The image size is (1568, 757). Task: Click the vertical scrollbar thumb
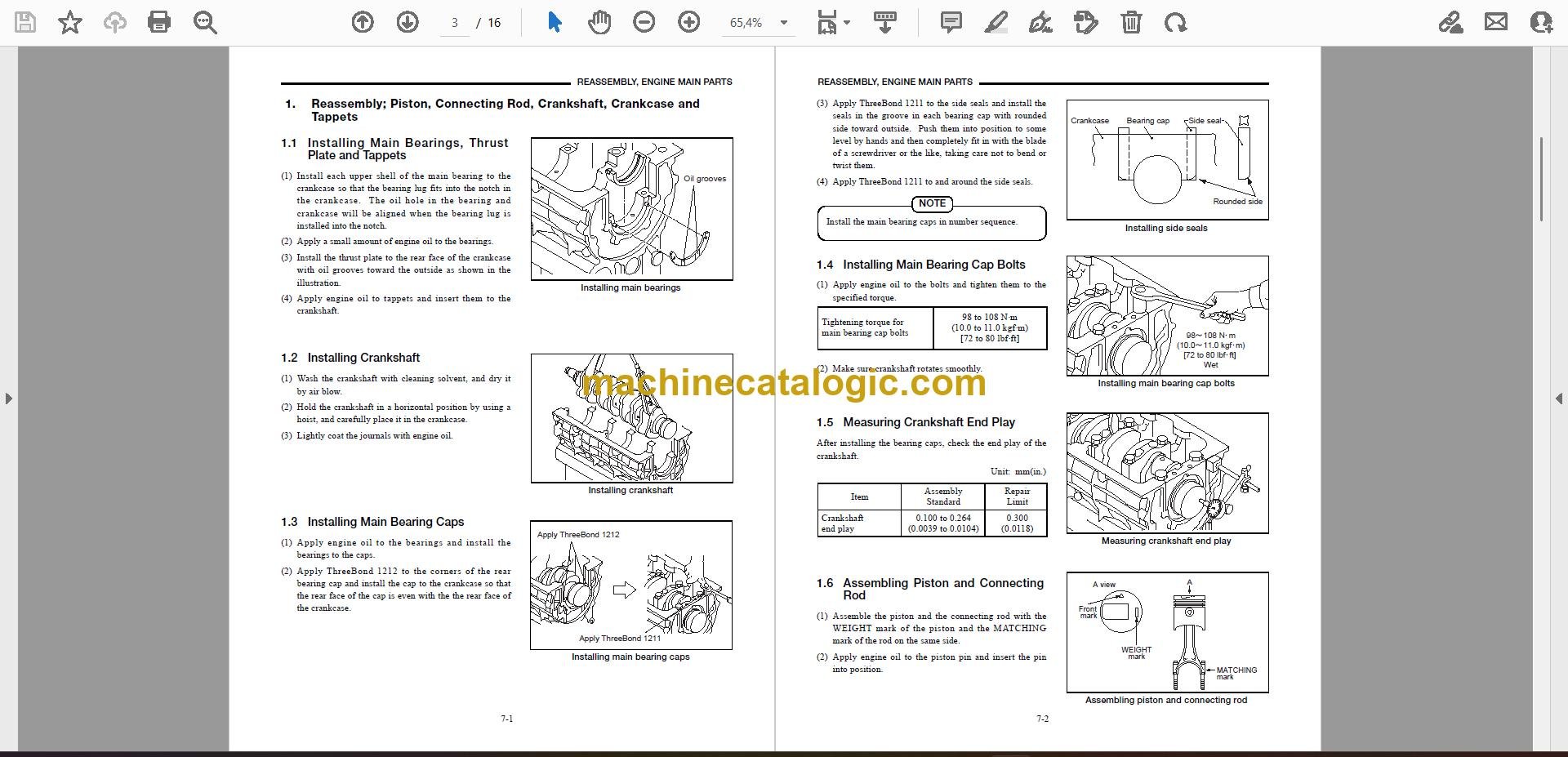click(x=1542, y=178)
